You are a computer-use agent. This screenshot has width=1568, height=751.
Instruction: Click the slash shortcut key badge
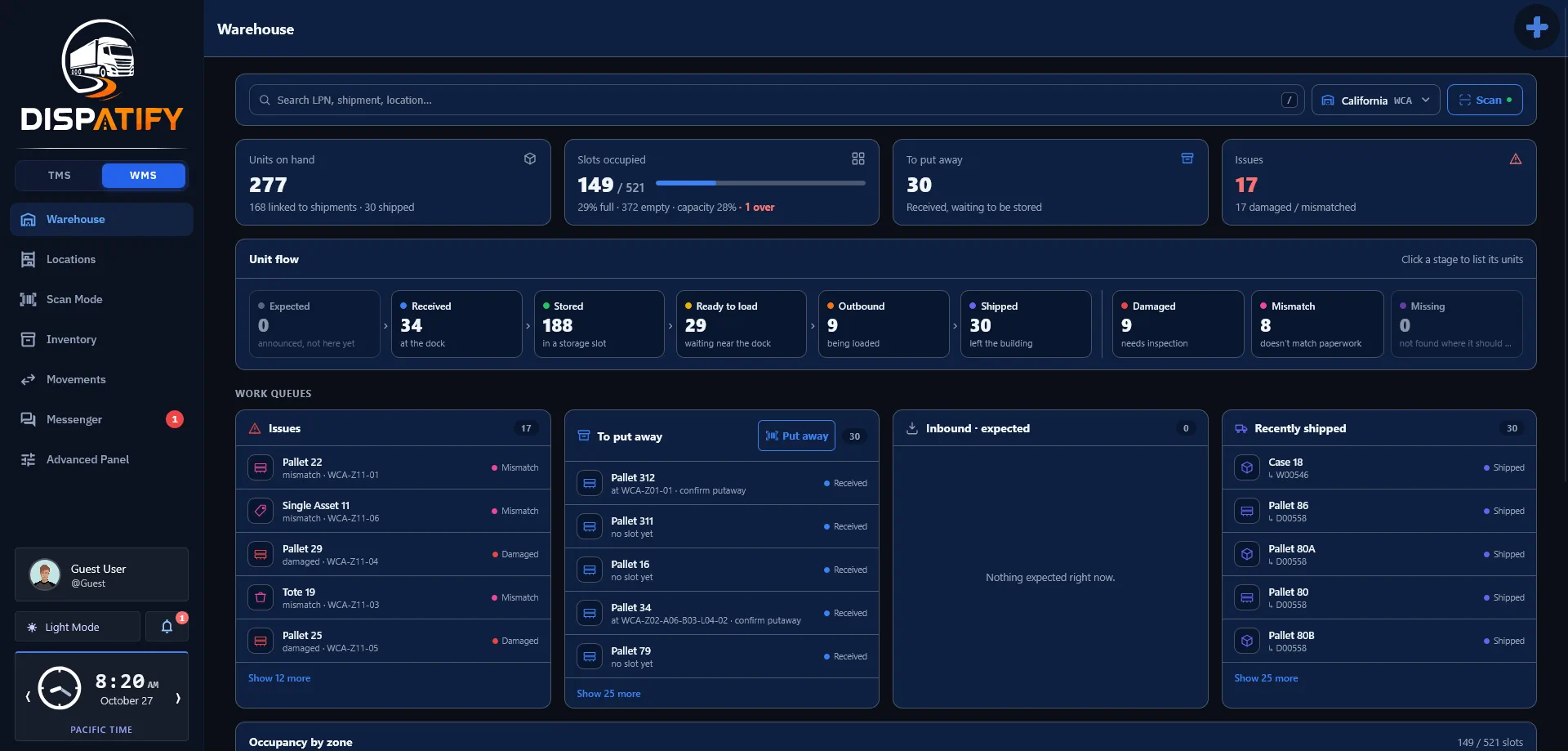click(x=1290, y=100)
